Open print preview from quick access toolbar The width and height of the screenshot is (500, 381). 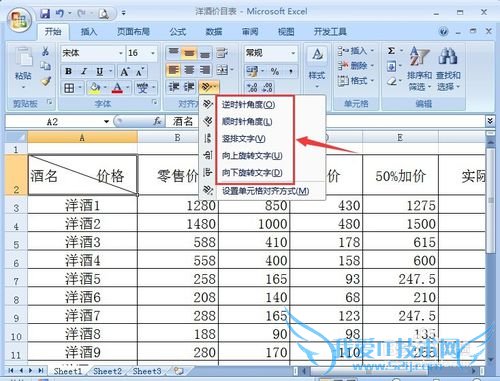(x=104, y=14)
